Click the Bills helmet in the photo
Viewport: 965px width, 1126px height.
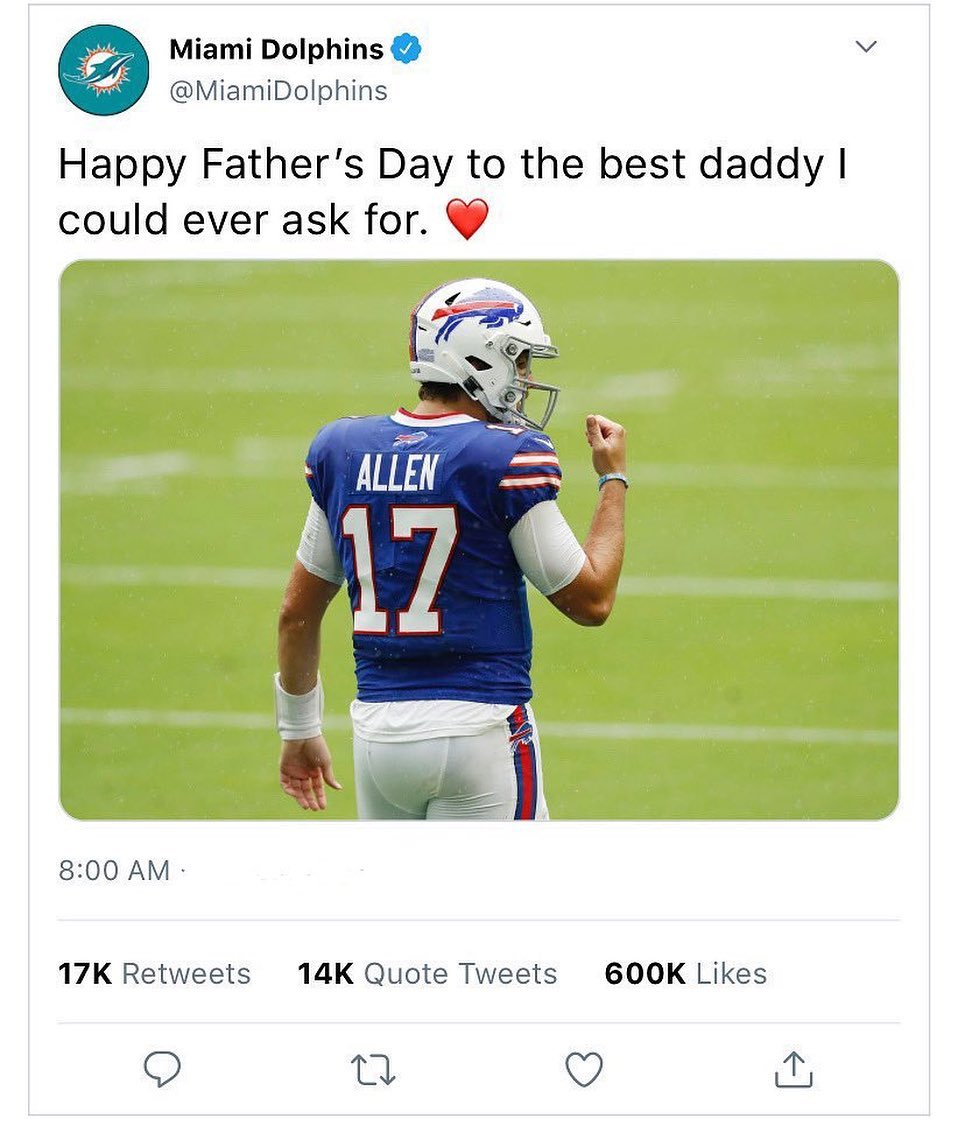tap(478, 340)
